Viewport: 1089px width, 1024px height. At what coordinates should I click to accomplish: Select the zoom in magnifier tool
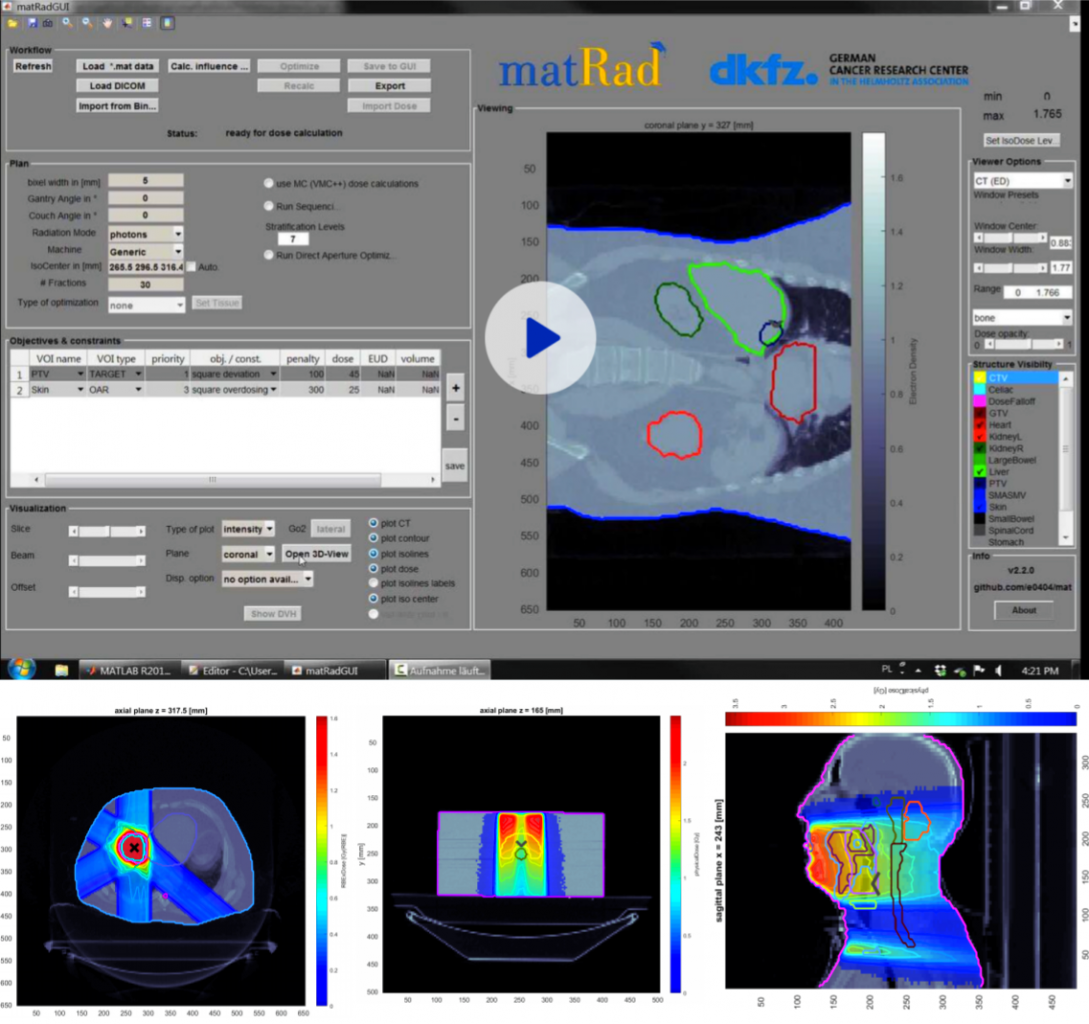pyautogui.click(x=67, y=23)
